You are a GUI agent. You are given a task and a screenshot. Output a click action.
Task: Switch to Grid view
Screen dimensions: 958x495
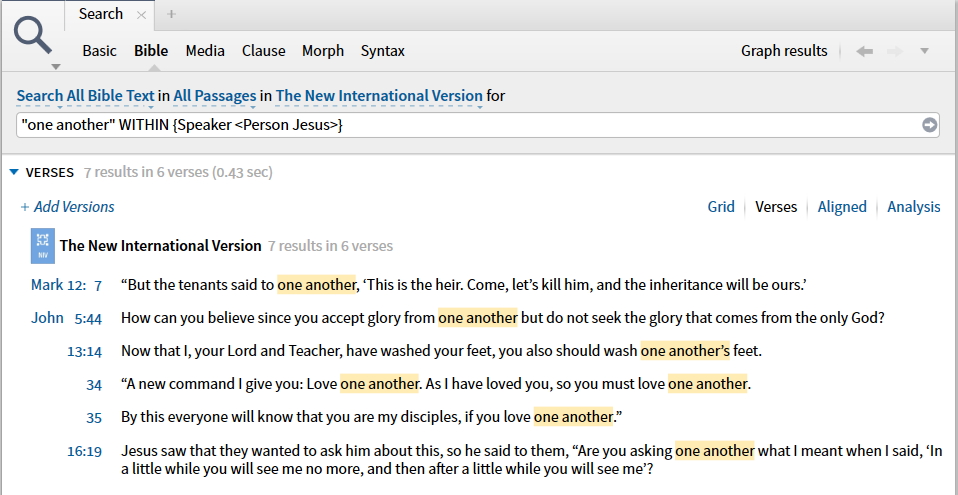[x=721, y=207]
